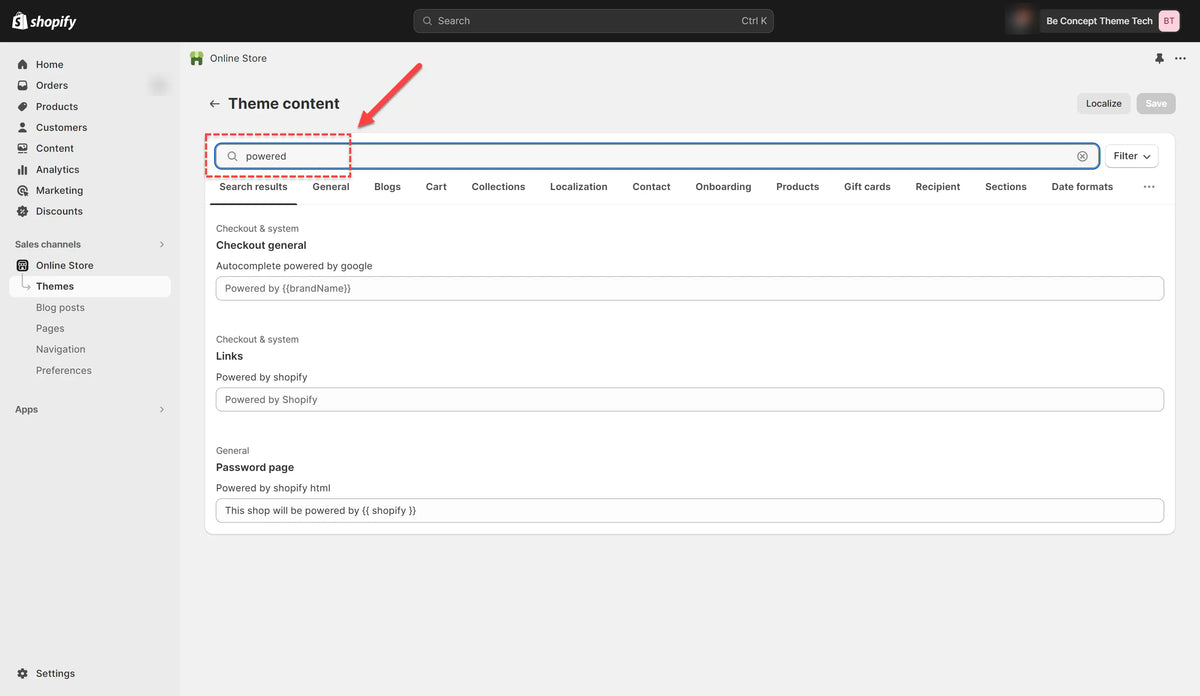Image resolution: width=1200 pixels, height=696 pixels.
Task: Switch to the Products tab
Action: pyautogui.click(x=797, y=187)
